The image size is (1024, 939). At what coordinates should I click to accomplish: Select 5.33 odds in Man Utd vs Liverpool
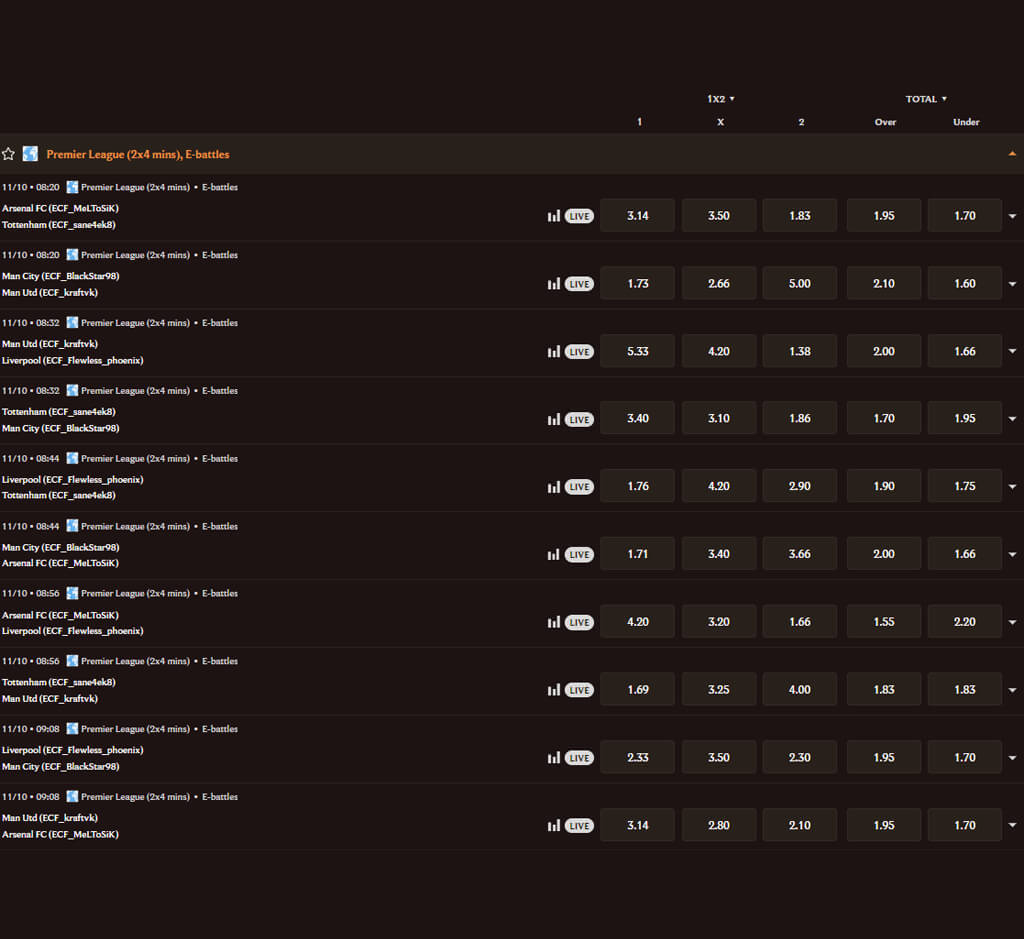point(637,351)
